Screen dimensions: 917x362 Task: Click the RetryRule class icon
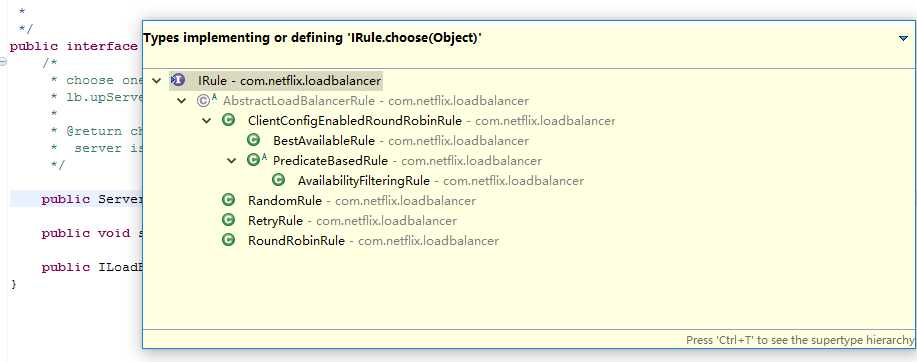(x=229, y=220)
